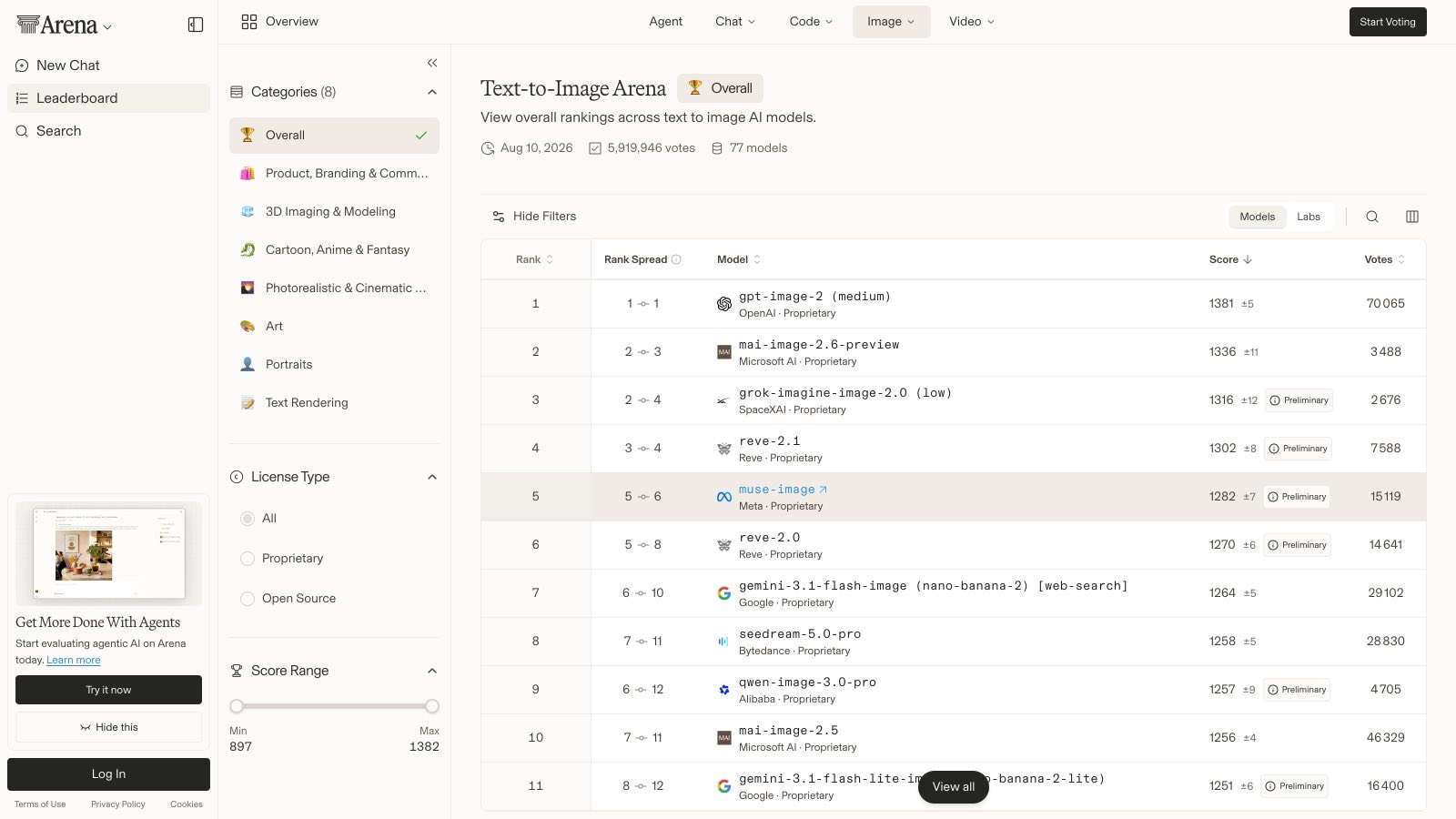This screenshot has height=819, width=1456.
Task: Click the Portraits person icon
Action: 248,364
